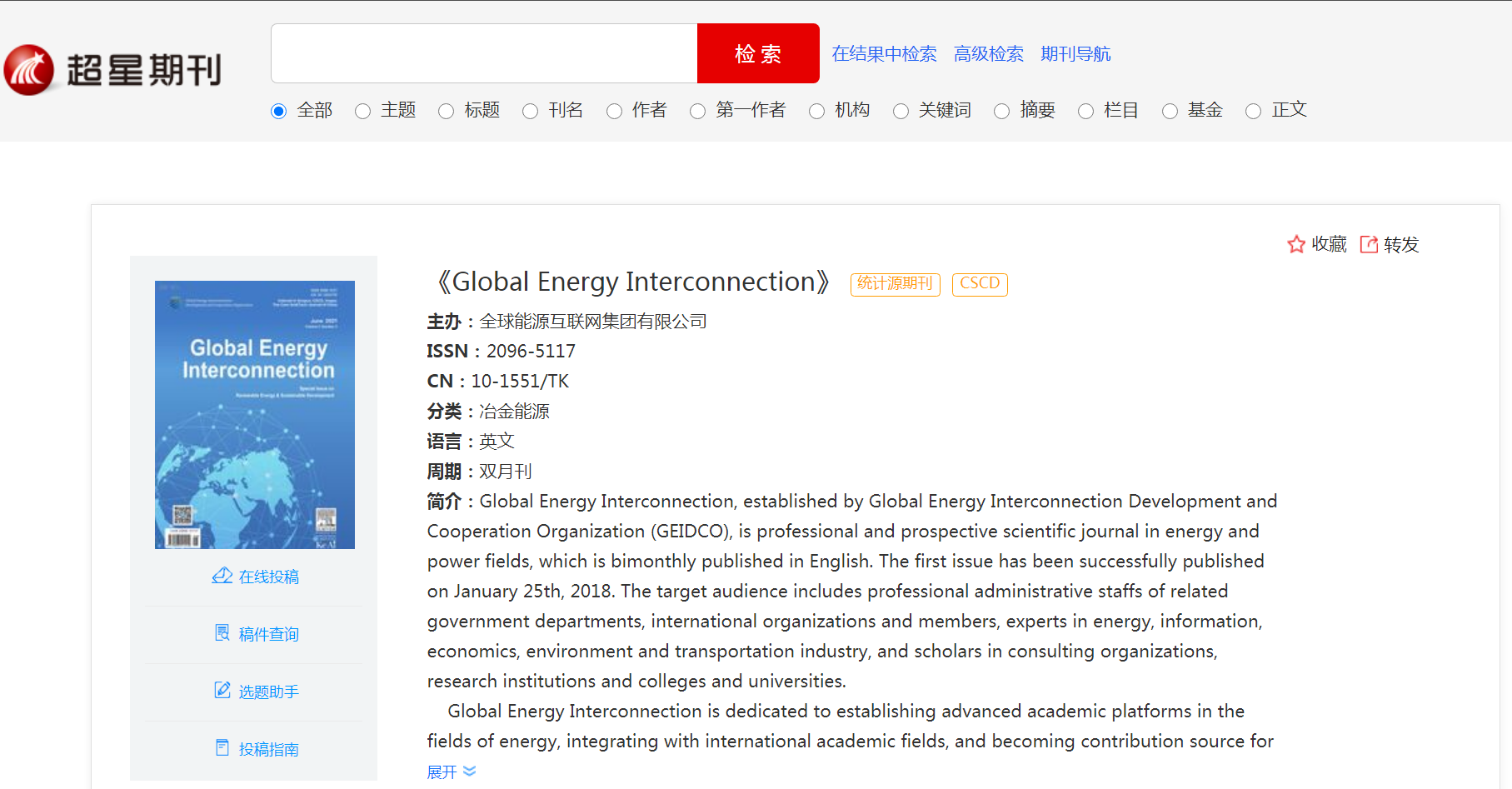Open 高级检索 advanced search link
Image resolution: width=1512 pixels, height=789 pixels.
point(989,54)
